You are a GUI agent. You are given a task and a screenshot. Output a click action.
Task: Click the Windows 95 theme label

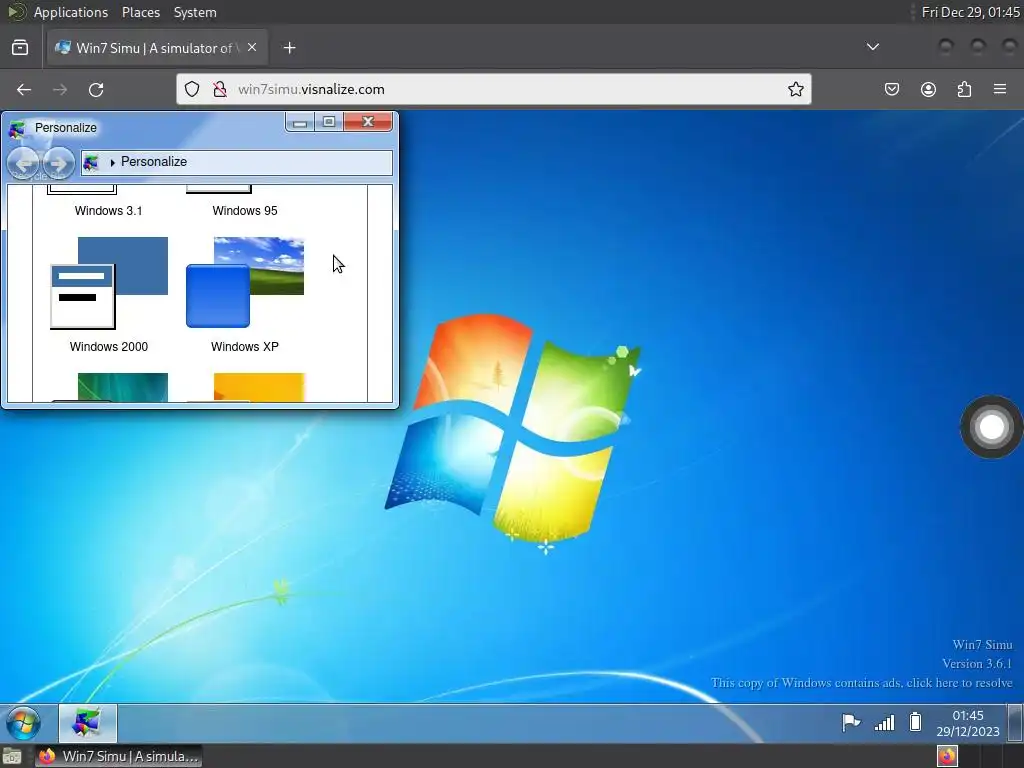click(x=245, y=211)
